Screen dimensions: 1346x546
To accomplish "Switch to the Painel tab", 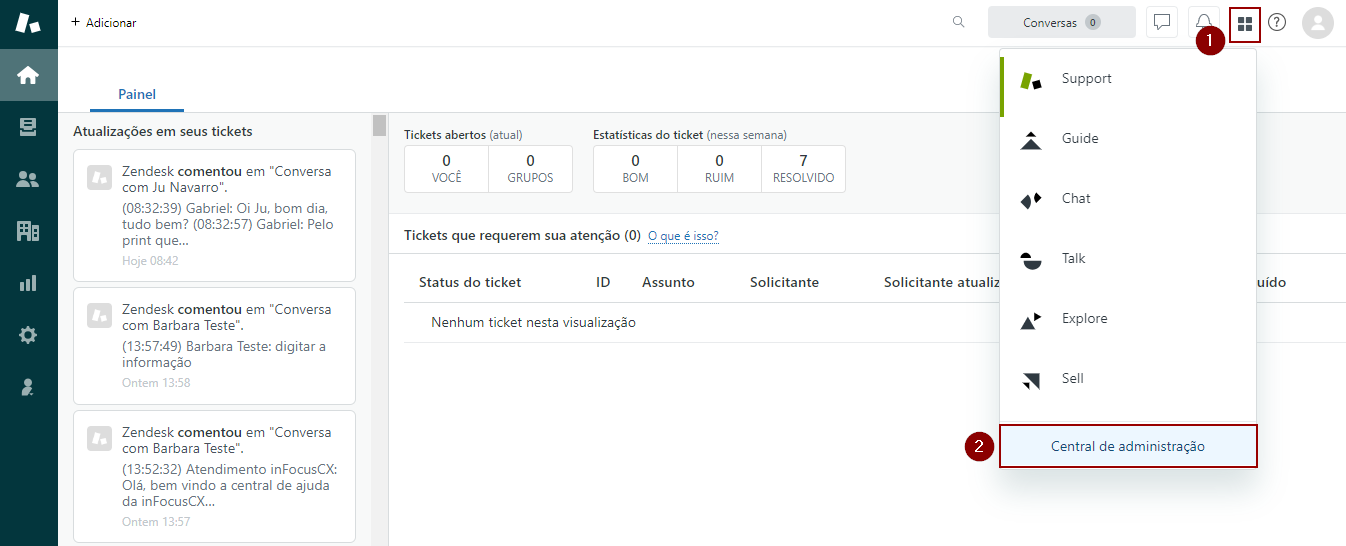I will tap(137, 94).
